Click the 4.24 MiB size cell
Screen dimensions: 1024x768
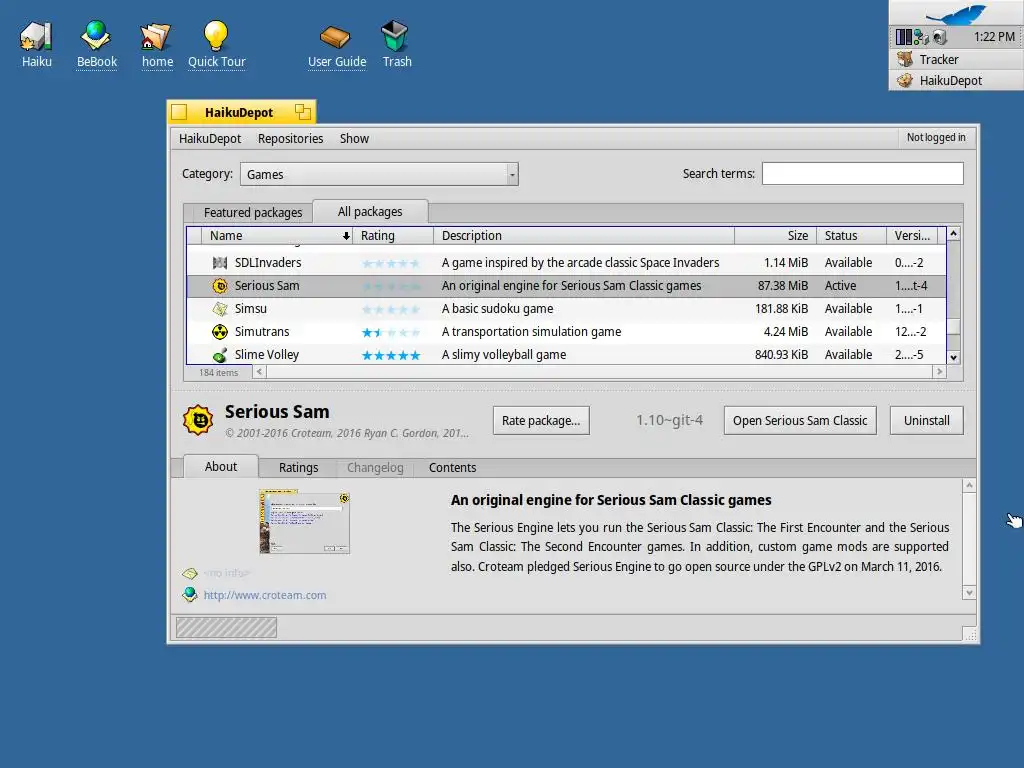786,332
